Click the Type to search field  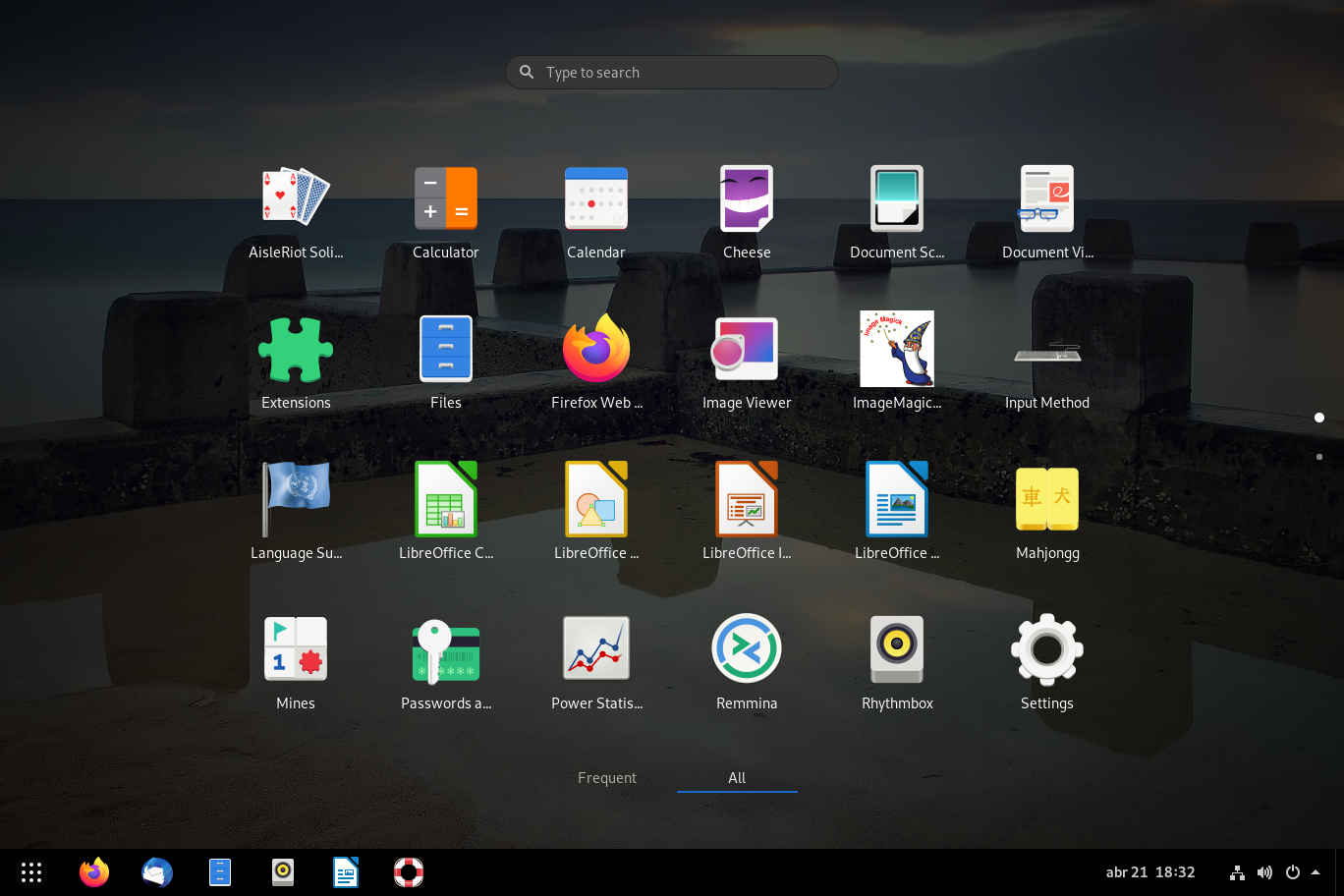click(672, 73)
